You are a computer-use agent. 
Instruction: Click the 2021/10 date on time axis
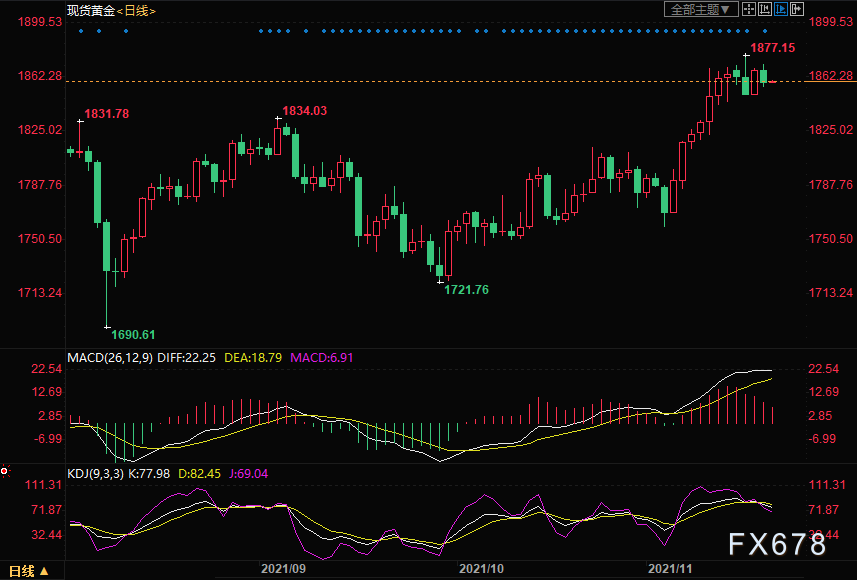tap(481, 569)
